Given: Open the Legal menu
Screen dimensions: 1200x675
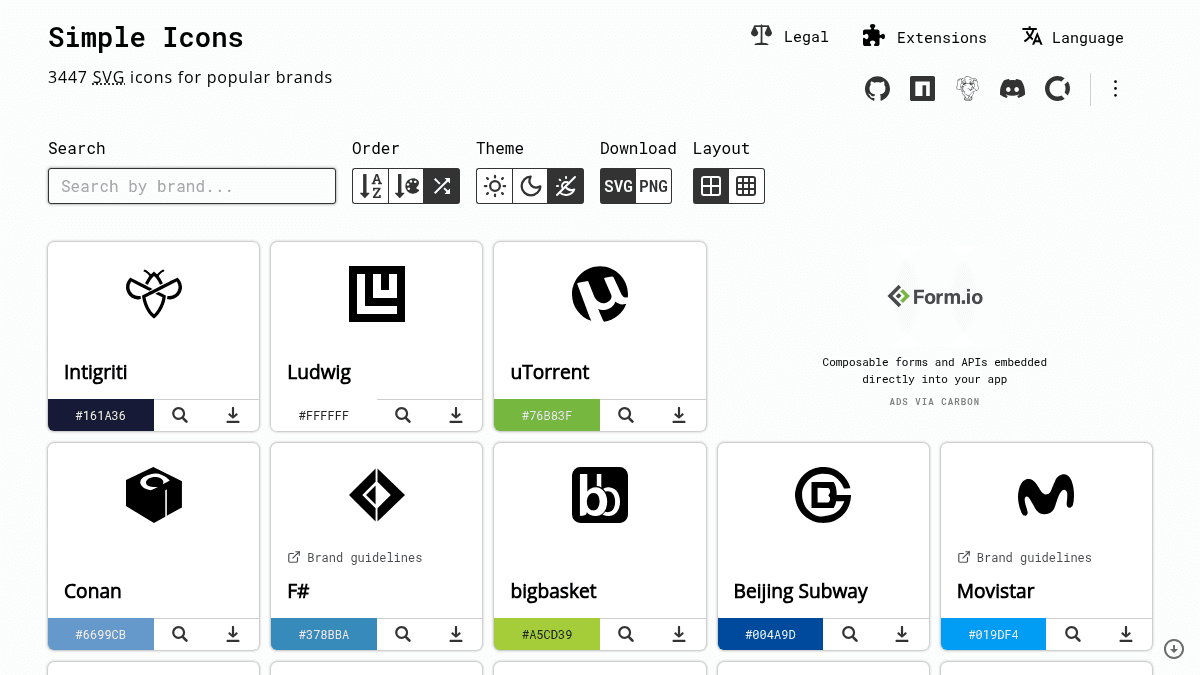Looking at the screenshot, I should point(790,37).
